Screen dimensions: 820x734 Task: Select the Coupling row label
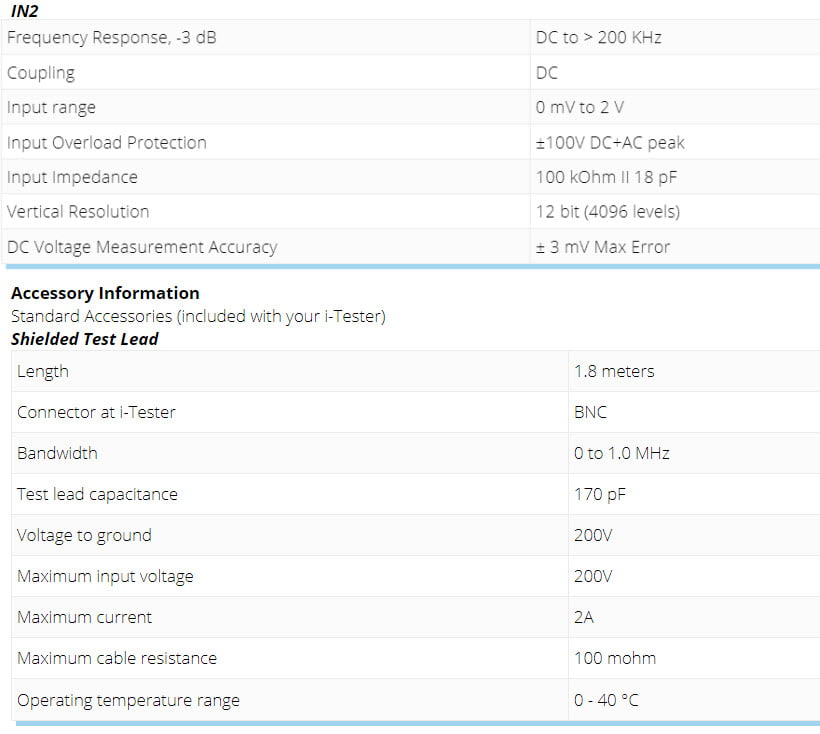coord(41,73)
